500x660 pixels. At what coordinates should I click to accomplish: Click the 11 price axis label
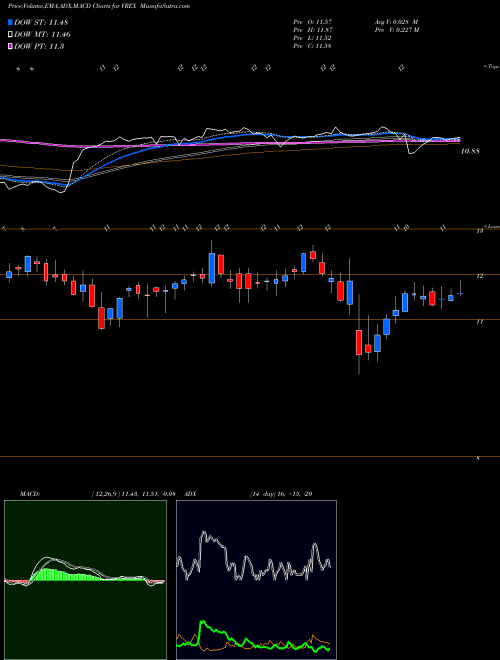click(479, 322)
